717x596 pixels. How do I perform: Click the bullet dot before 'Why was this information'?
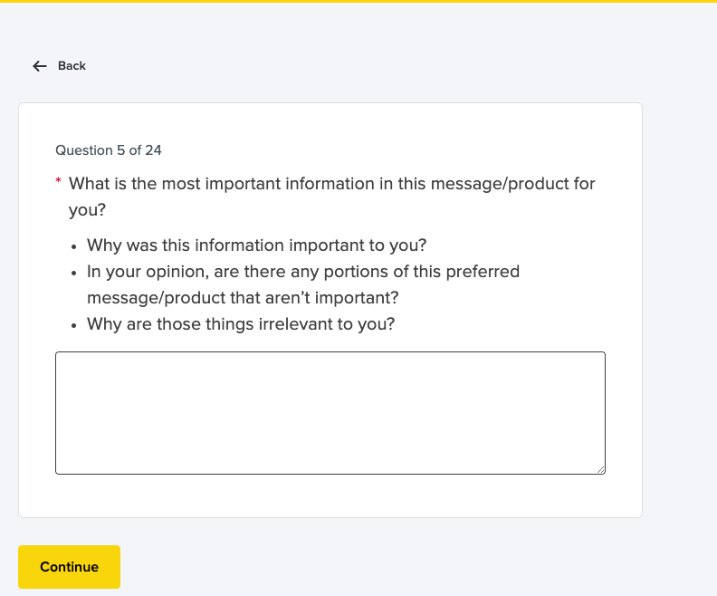pyautogui.click(x=74, y=246)
